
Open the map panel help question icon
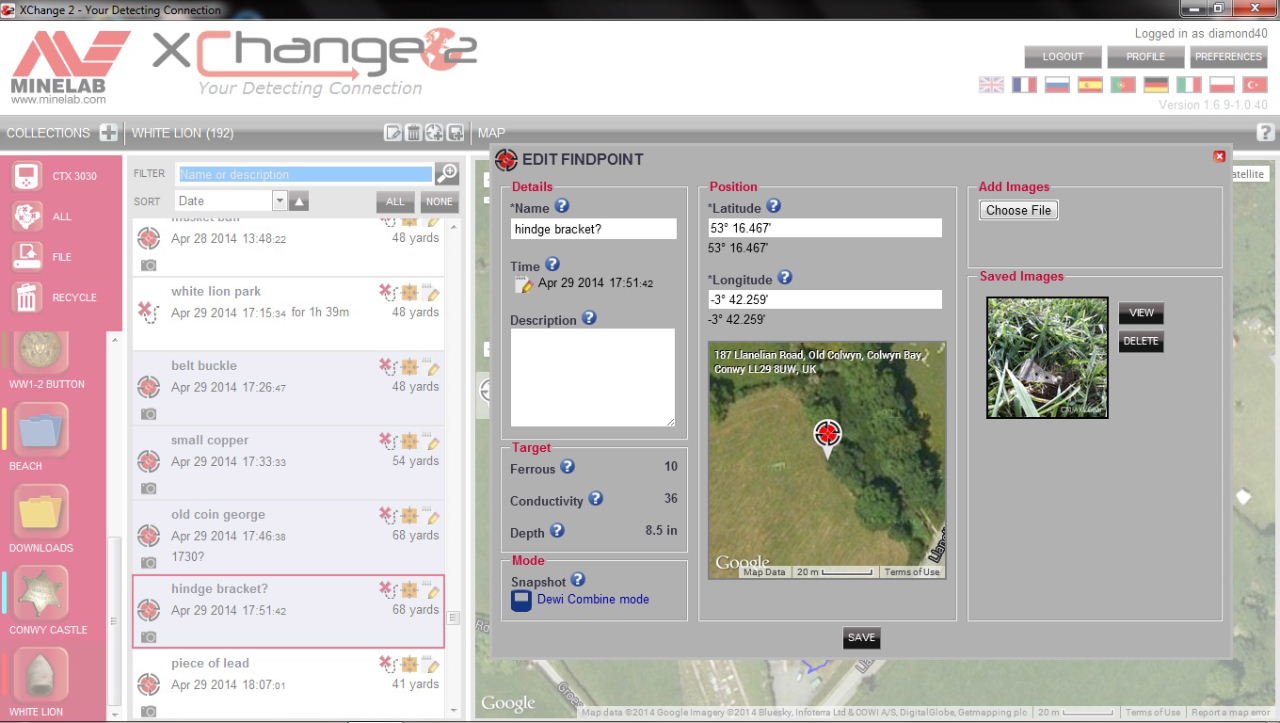click(x=1265, y=132)
